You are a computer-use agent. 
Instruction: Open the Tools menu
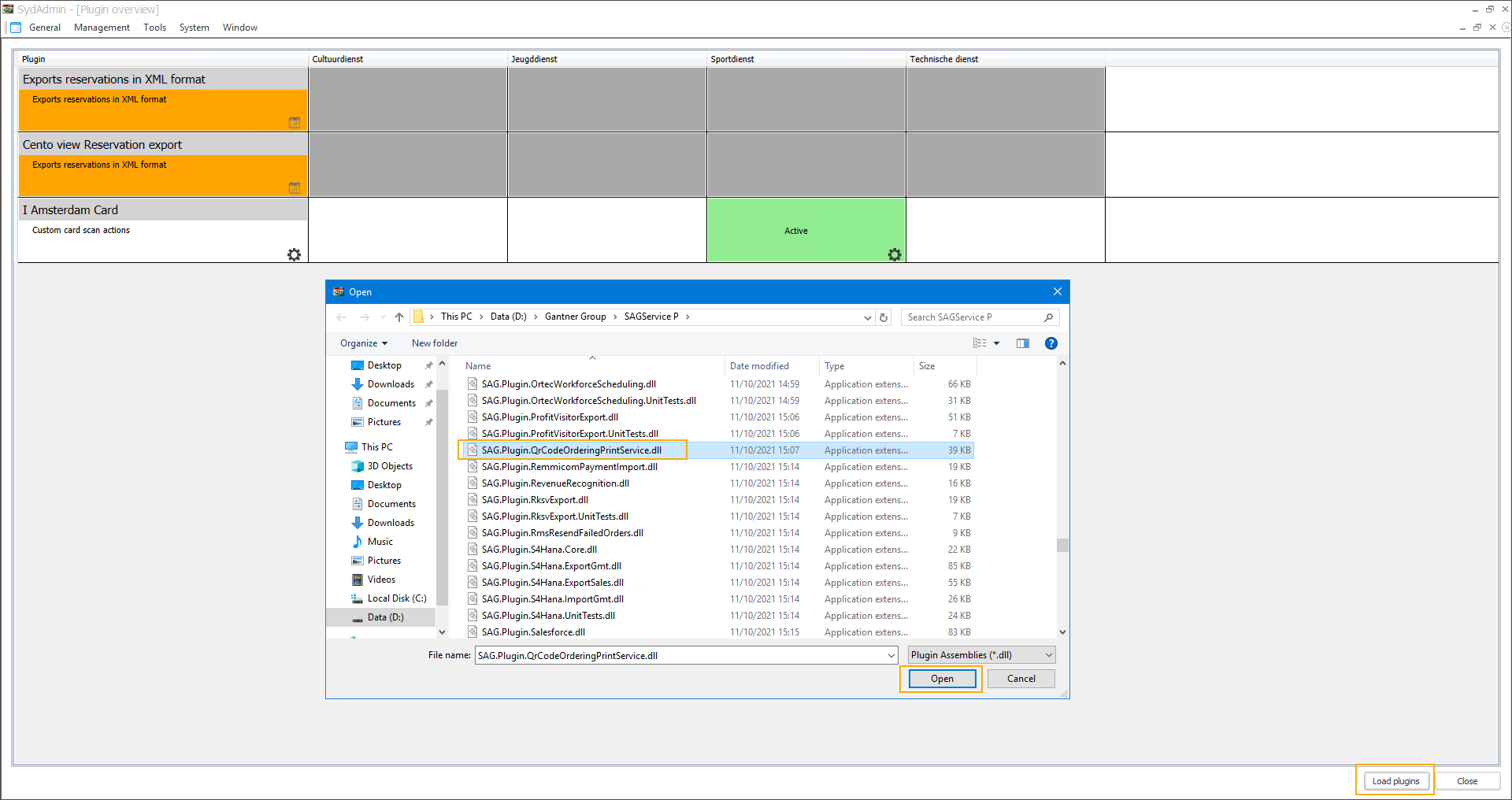click(154, 27)
